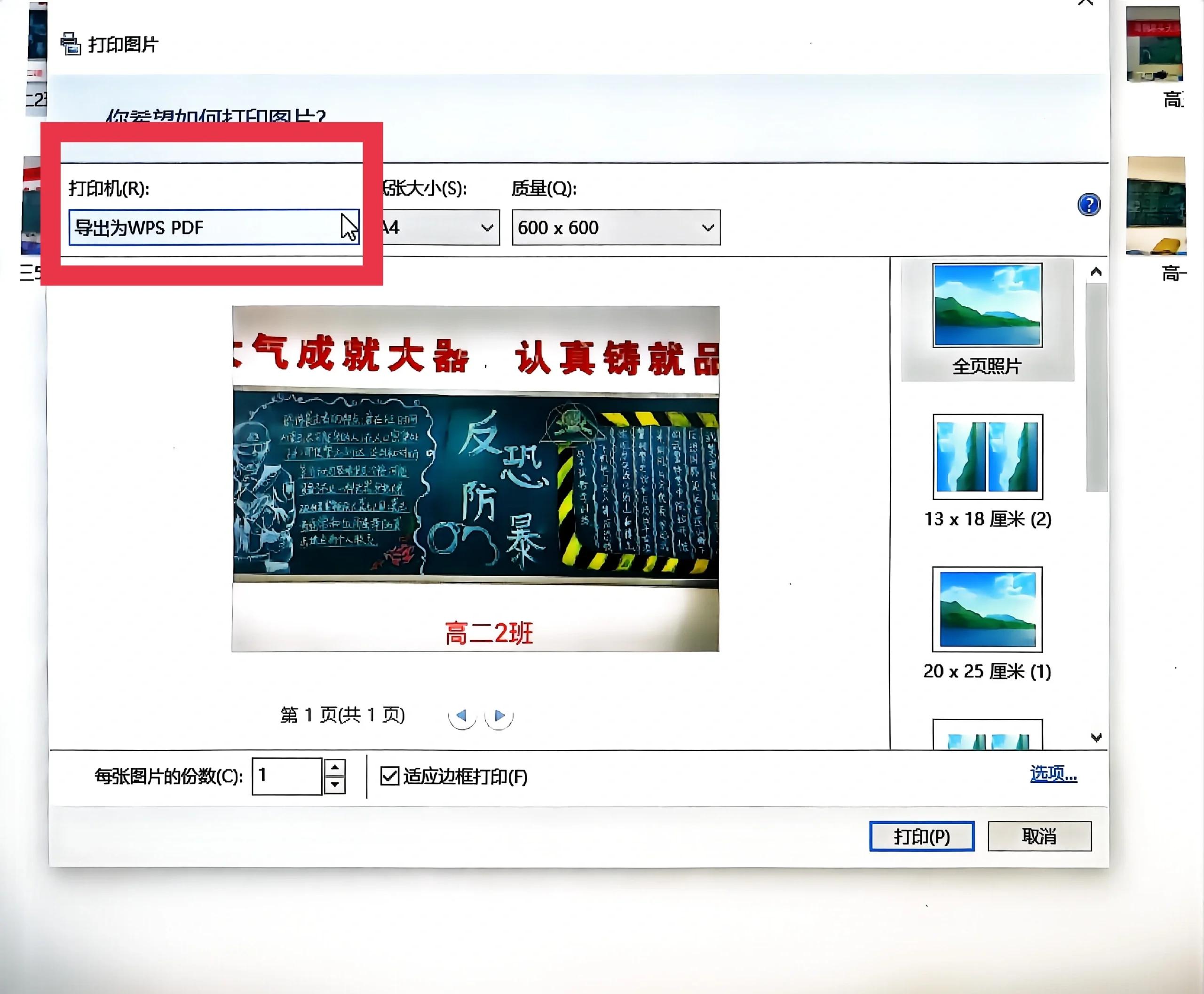1204x994 pixels.
Task: Go to next page with forward arrow
Action: point(499,715)
